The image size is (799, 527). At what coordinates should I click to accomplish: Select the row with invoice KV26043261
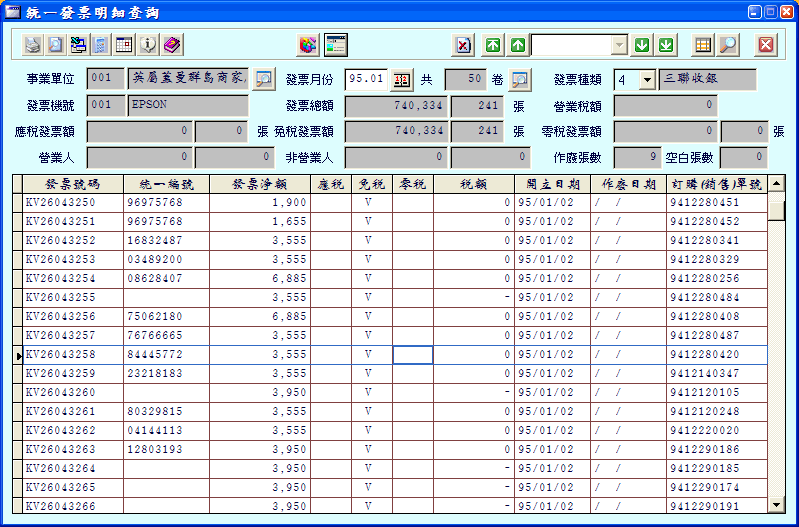pyautogui.click(x=73, y=411)
